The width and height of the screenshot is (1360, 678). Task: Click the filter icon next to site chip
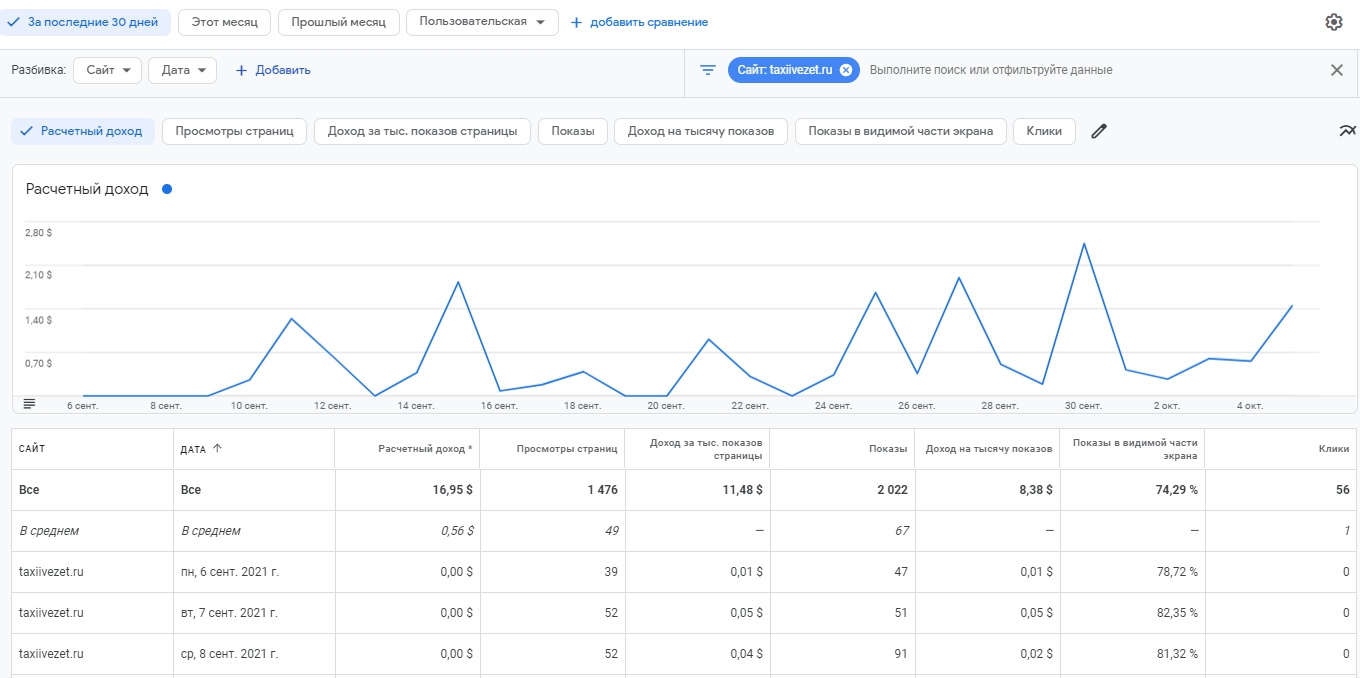point(708,70)
